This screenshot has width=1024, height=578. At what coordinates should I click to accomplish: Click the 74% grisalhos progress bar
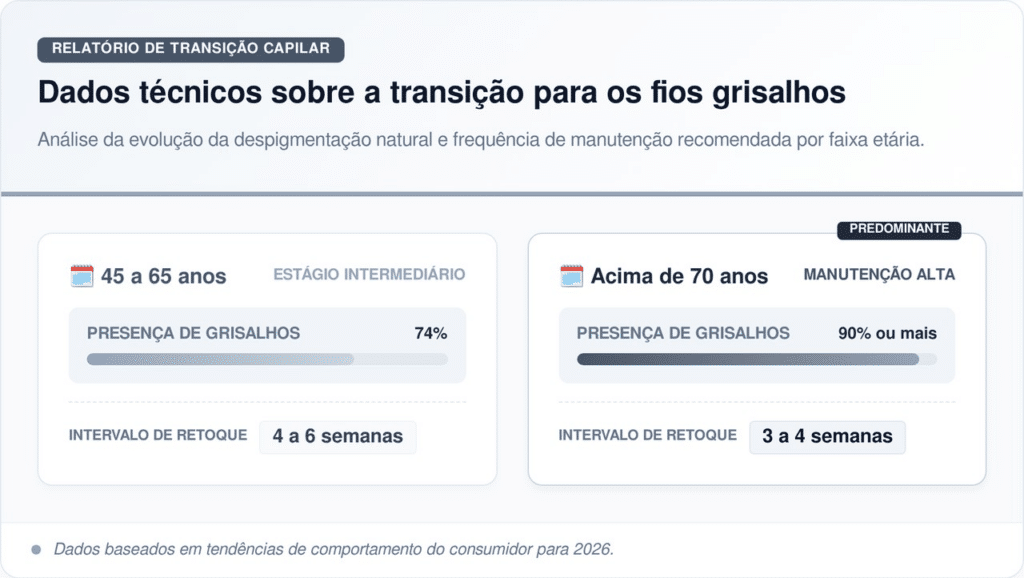[267, 359]
